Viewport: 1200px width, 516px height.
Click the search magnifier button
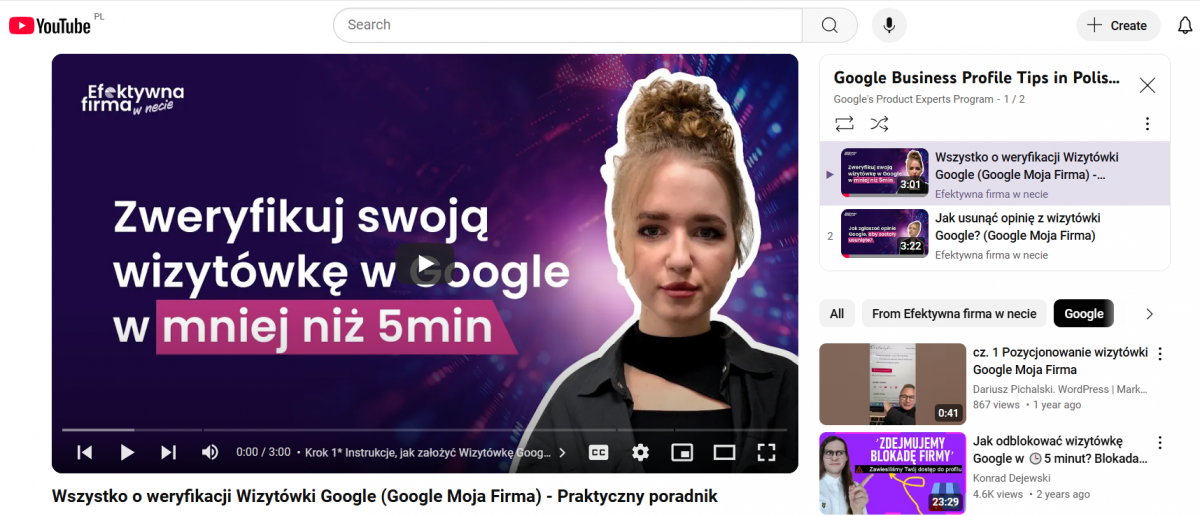pos(829,25)
